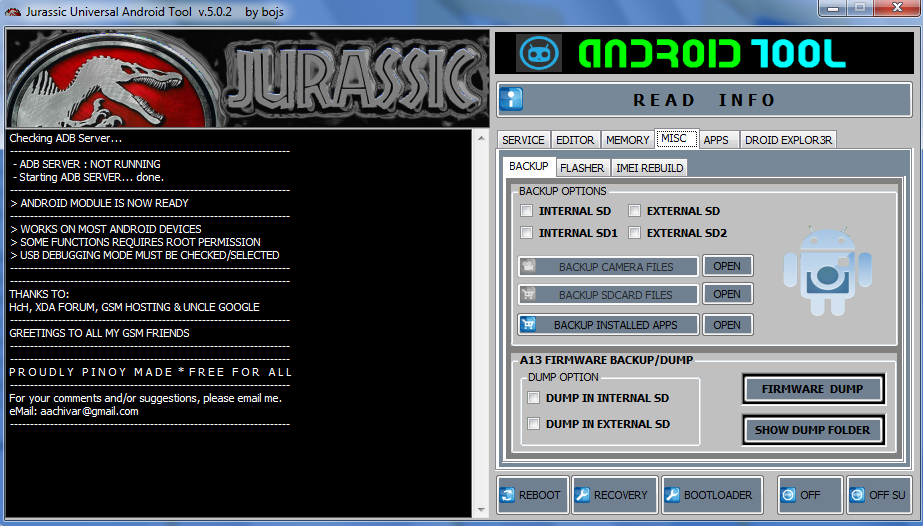Click the log scrollbar down arrow

[481, 510]
